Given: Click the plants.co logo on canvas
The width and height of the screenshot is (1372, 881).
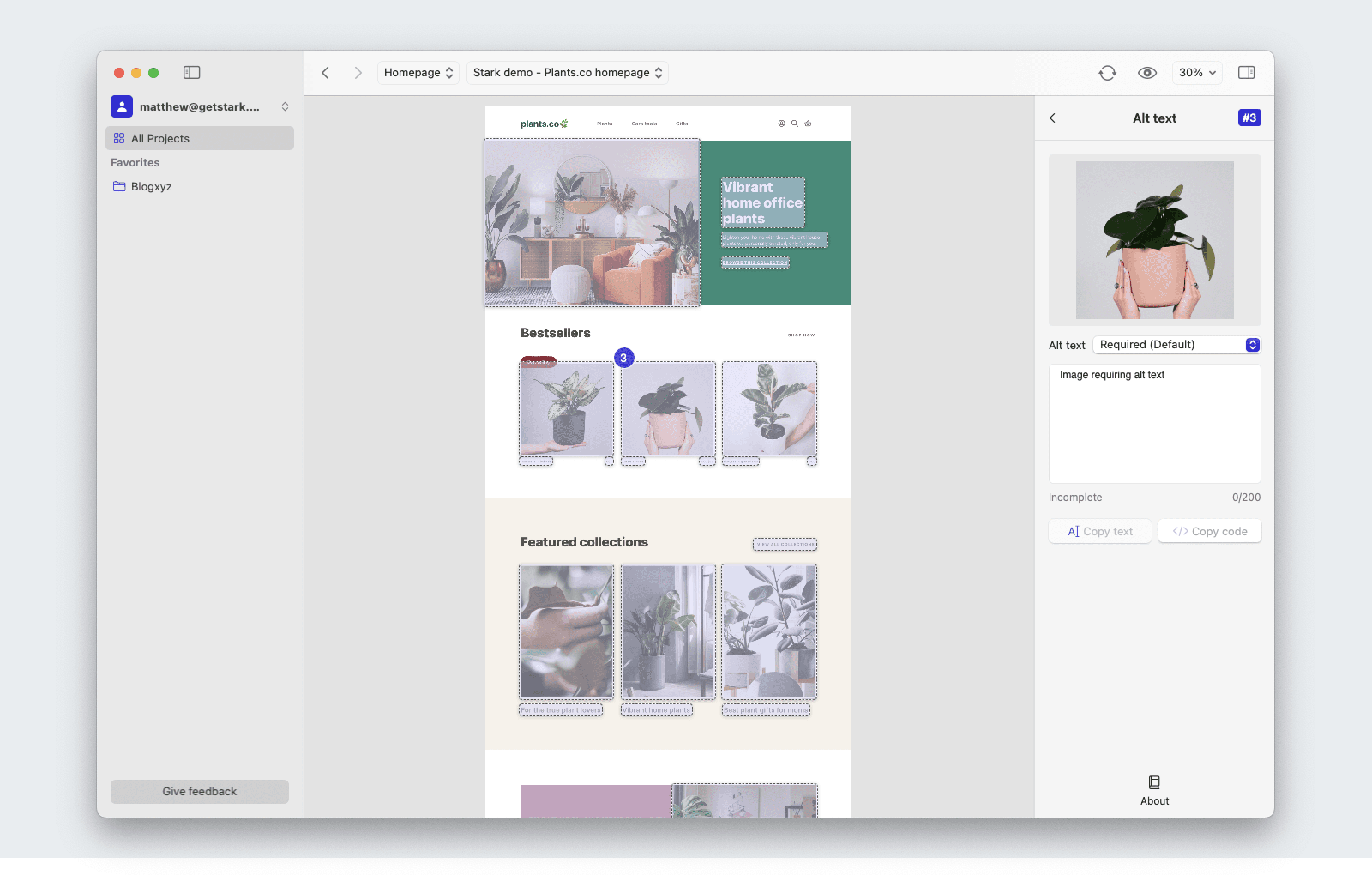Looking at the screenshot, I should 544,124.
